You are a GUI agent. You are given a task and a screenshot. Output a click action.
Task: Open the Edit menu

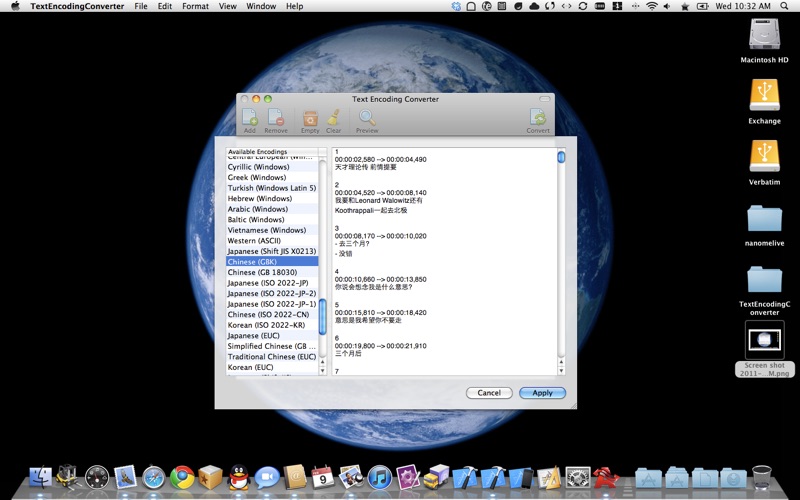coord(165,6)
